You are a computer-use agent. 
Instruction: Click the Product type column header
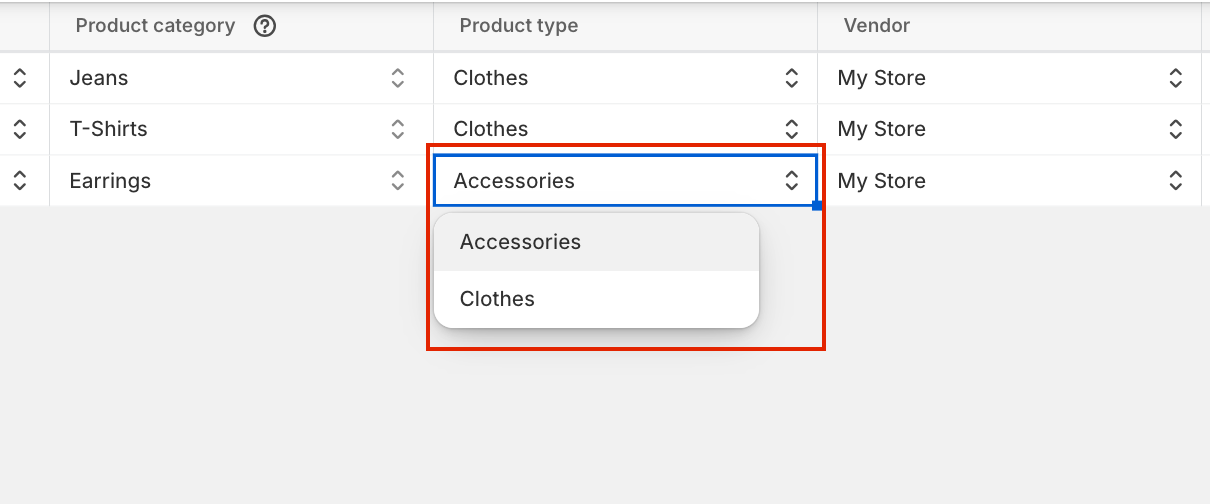click(x=519, y=26)
